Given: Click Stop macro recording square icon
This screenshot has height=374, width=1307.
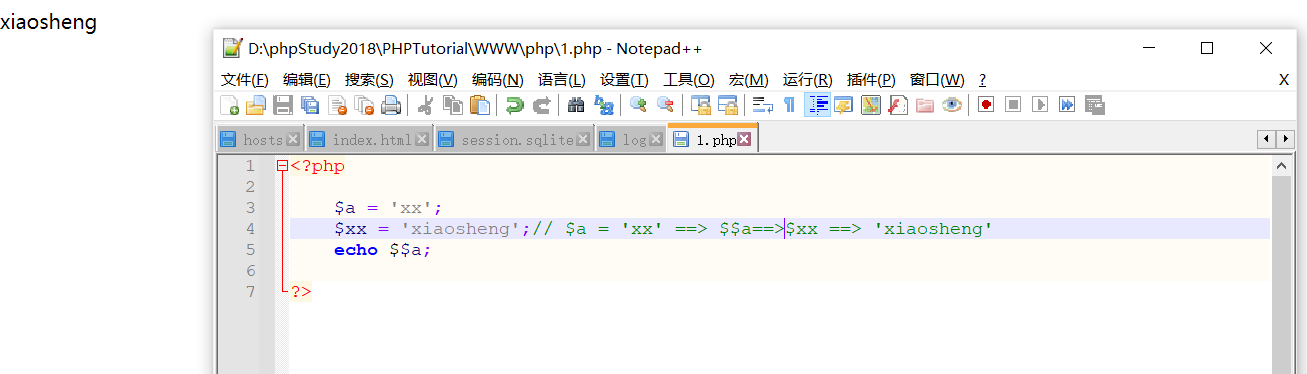Looking at the screenshot, I should (1013, 104).
